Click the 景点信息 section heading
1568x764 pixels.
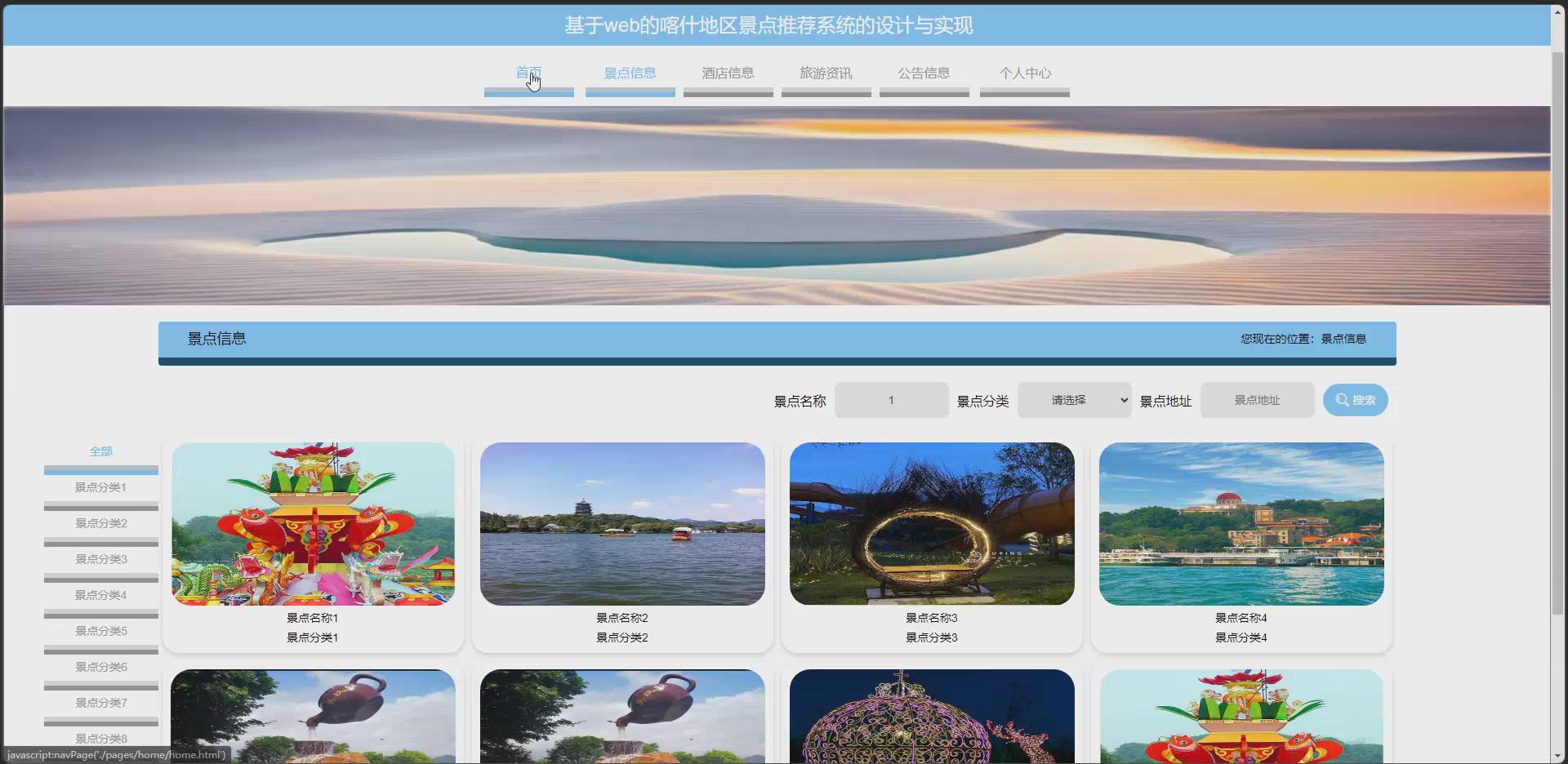(217, 339)
